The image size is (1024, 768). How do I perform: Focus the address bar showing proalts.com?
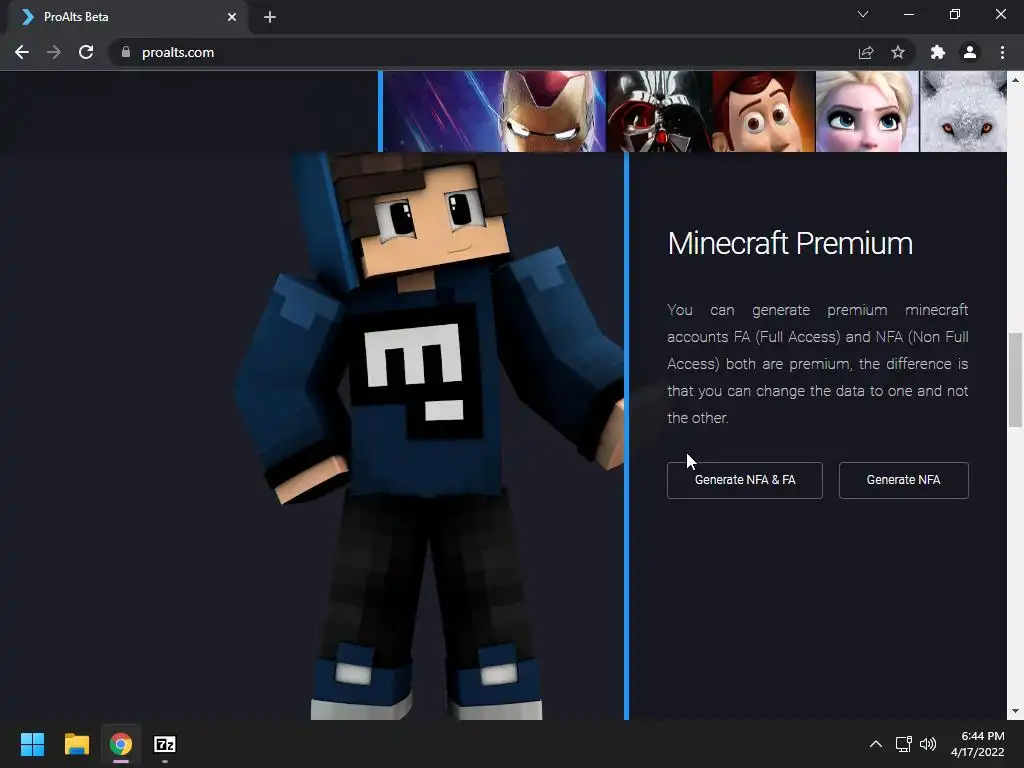point(483,52)
